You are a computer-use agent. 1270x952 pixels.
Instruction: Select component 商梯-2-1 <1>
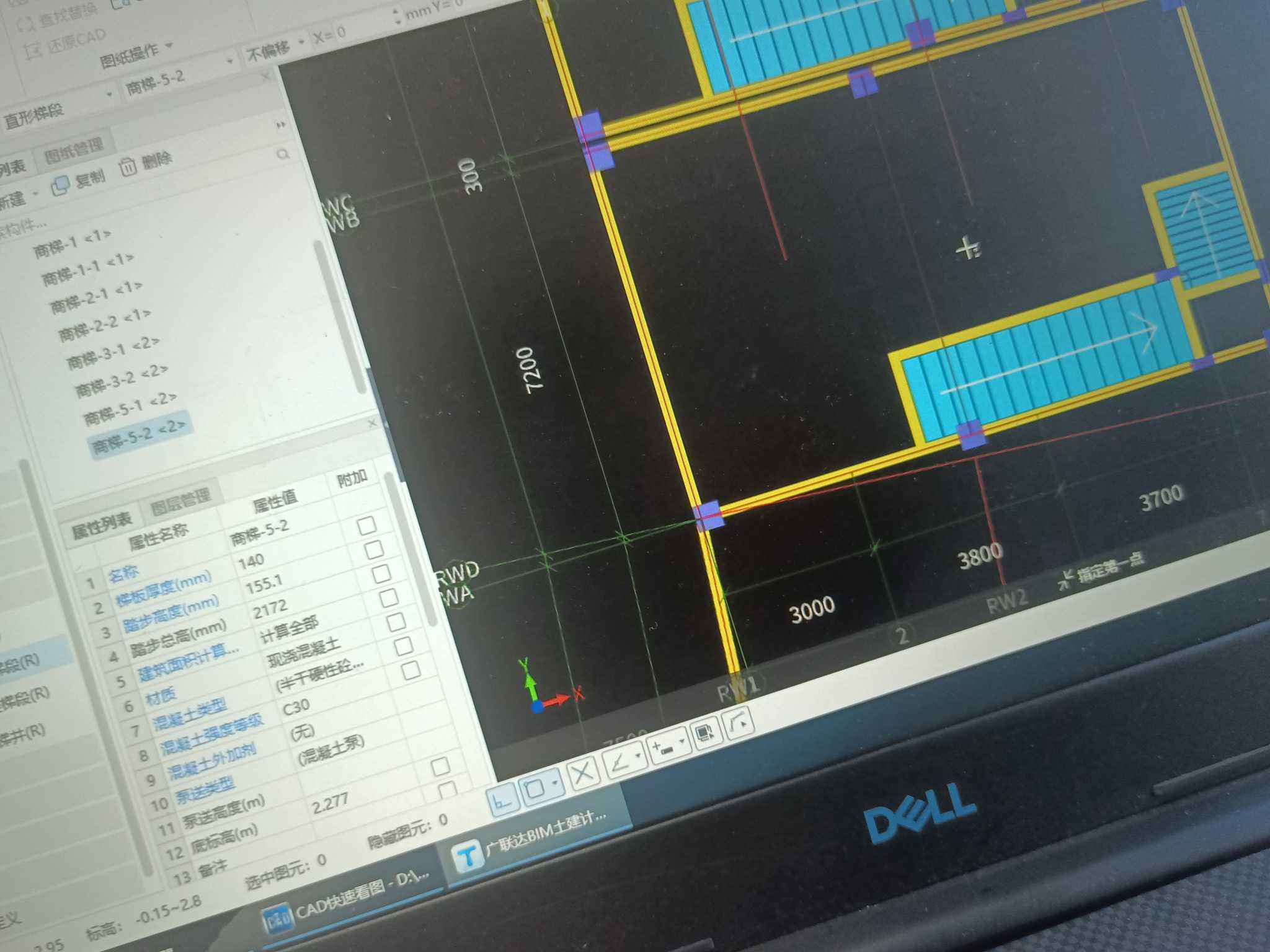(96, 296)
